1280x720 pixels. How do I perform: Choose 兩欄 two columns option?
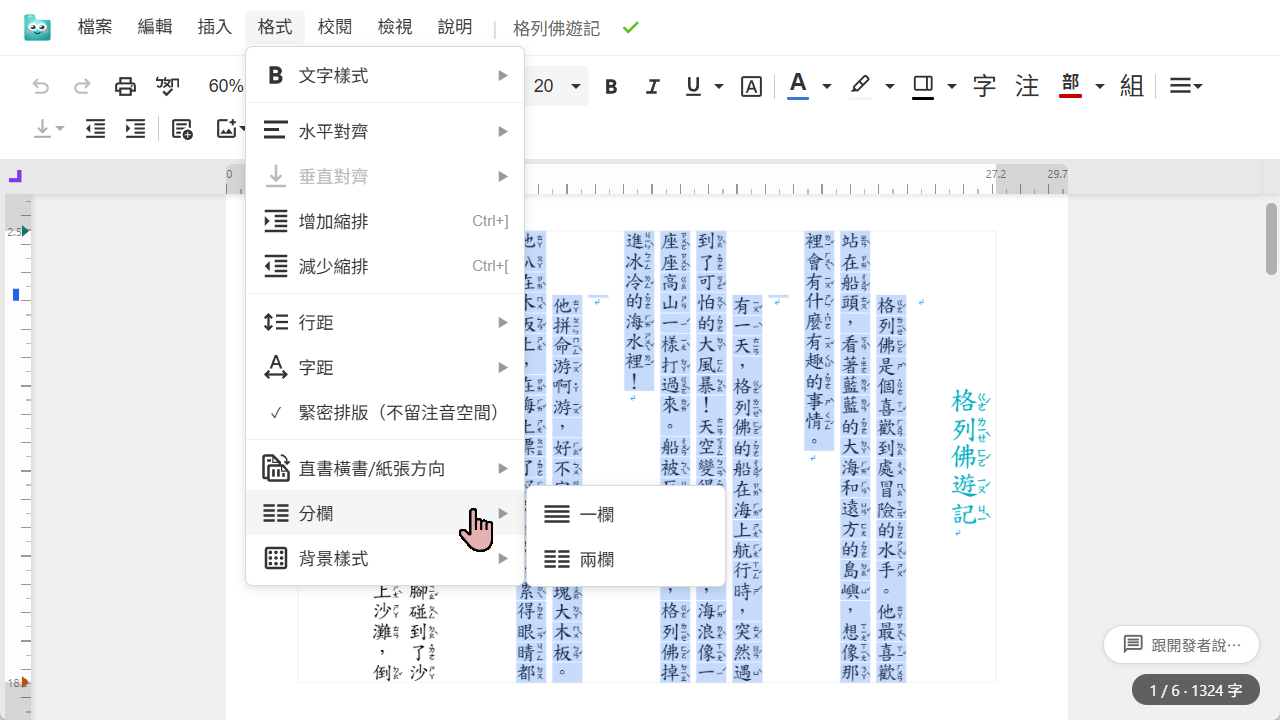pos(626,560)
